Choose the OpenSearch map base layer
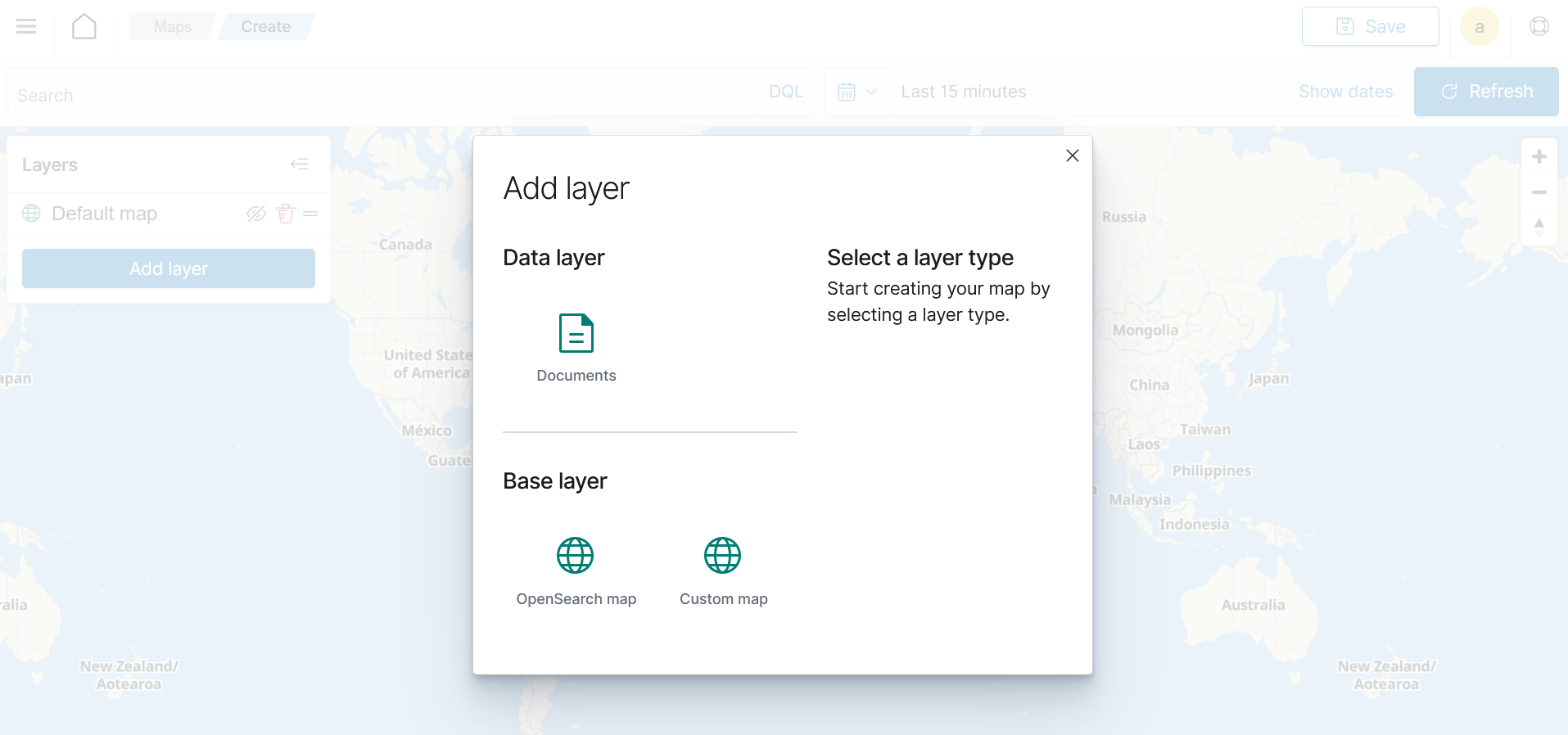1568x735 pixels. coord(576,571)
